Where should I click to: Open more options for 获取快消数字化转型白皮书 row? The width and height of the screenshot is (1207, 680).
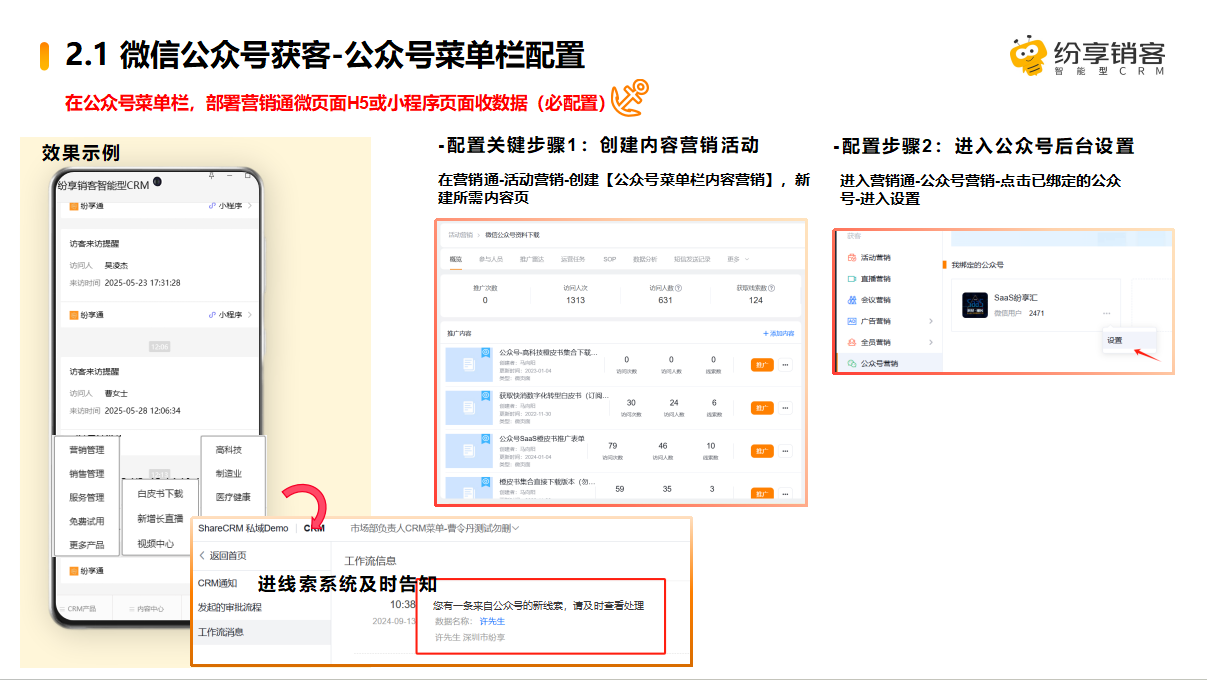[x=786, y=408]
